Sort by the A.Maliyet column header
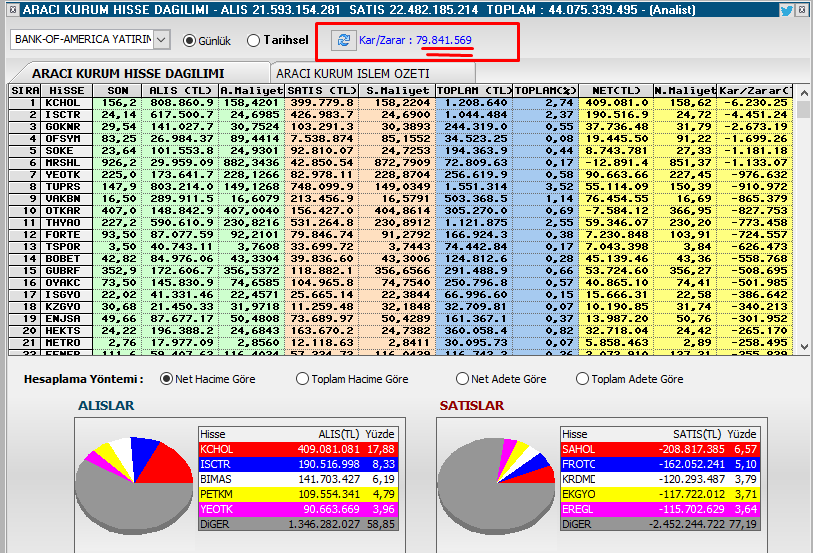813x553 pixels. point(251,91)
